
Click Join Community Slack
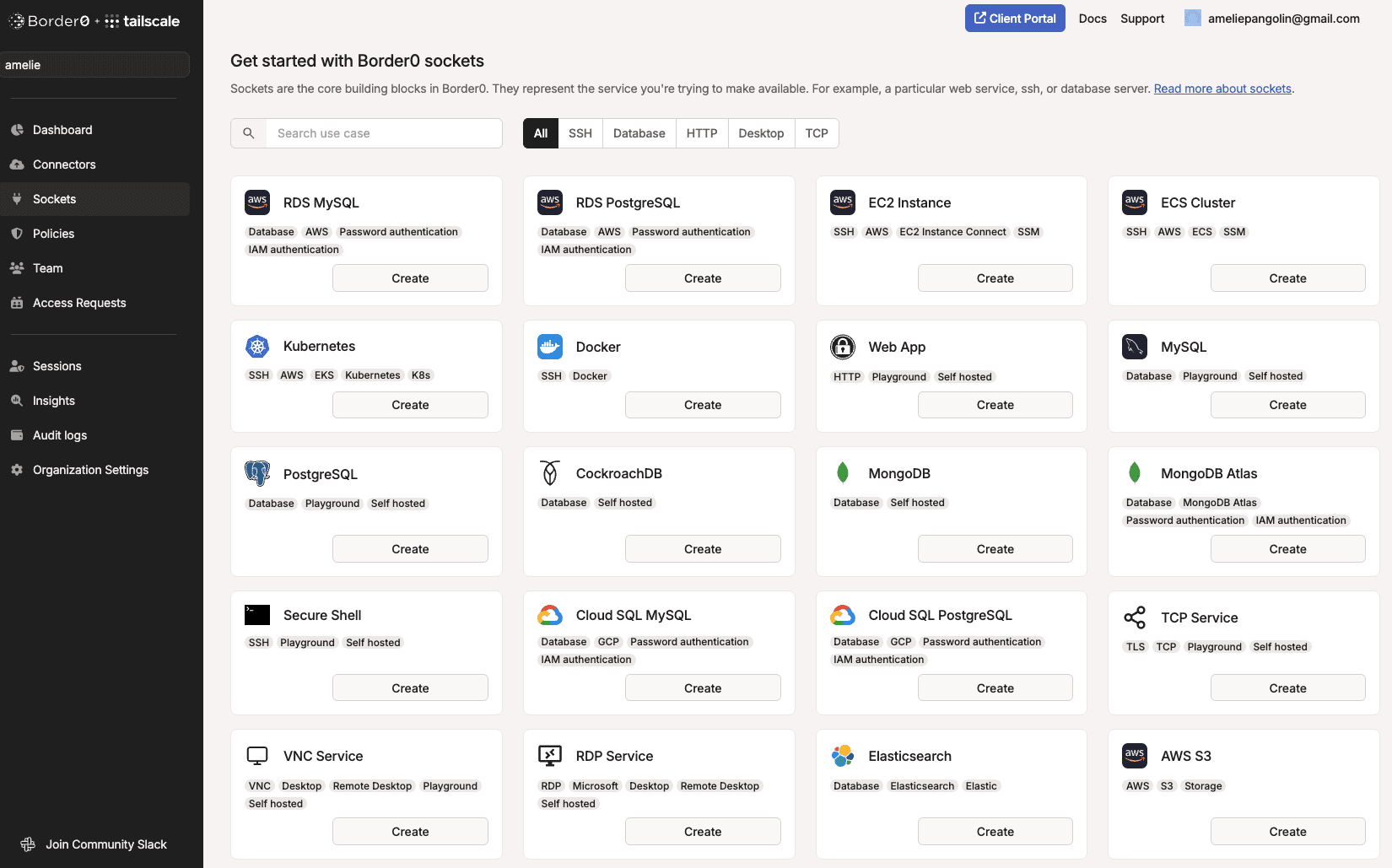tap(94, 844)
